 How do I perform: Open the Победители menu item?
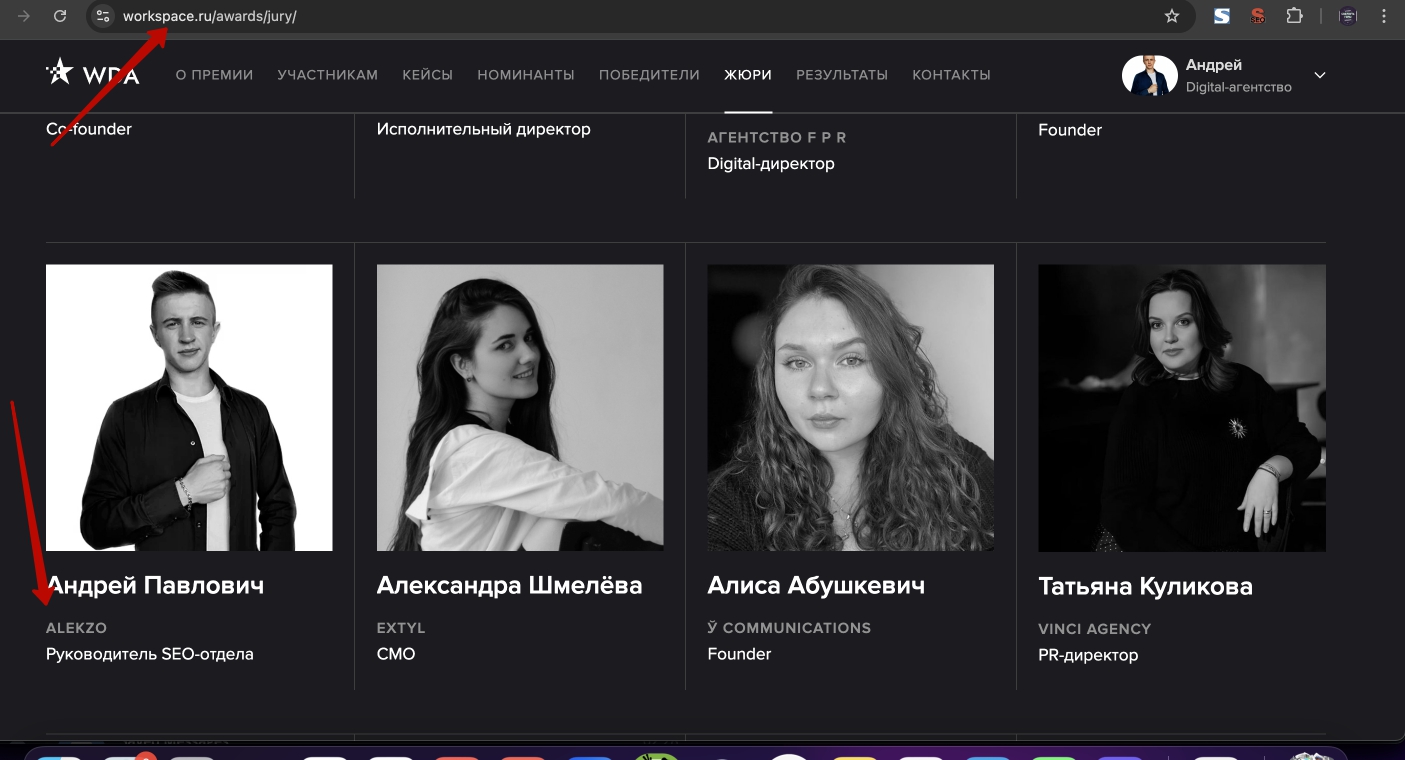[649, 75]
